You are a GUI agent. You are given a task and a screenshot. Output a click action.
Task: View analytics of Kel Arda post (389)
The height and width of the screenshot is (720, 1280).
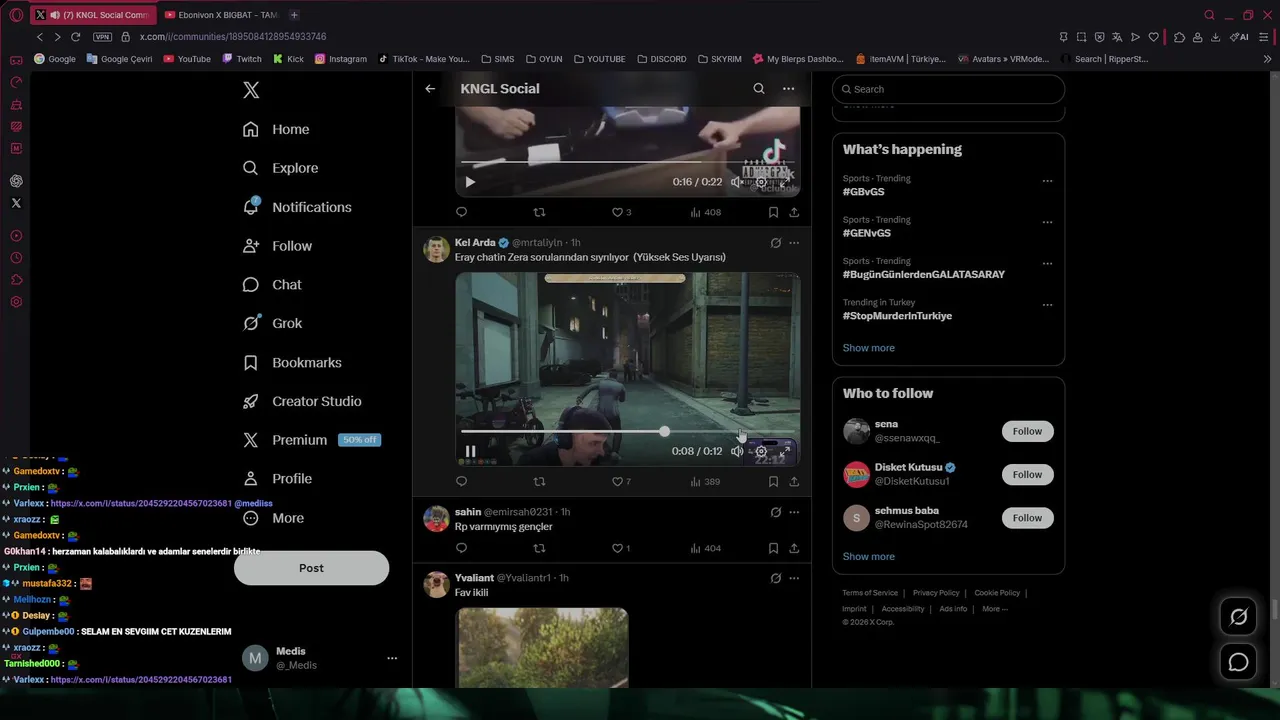[x=705, y=482]
